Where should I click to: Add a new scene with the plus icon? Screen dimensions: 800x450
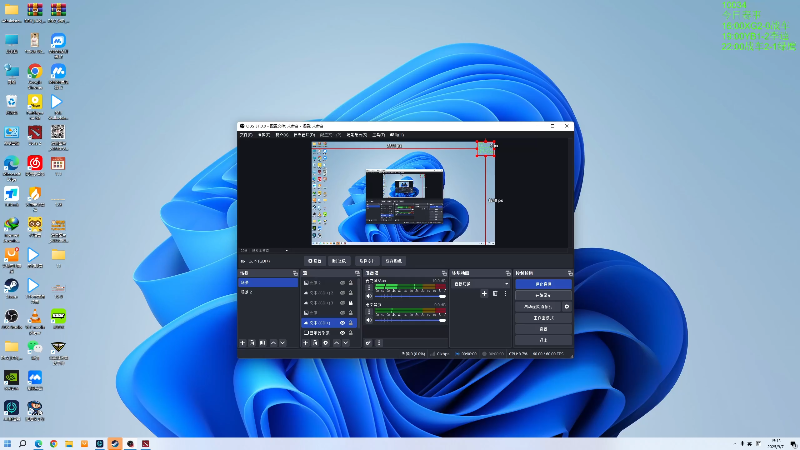(243, 343)
